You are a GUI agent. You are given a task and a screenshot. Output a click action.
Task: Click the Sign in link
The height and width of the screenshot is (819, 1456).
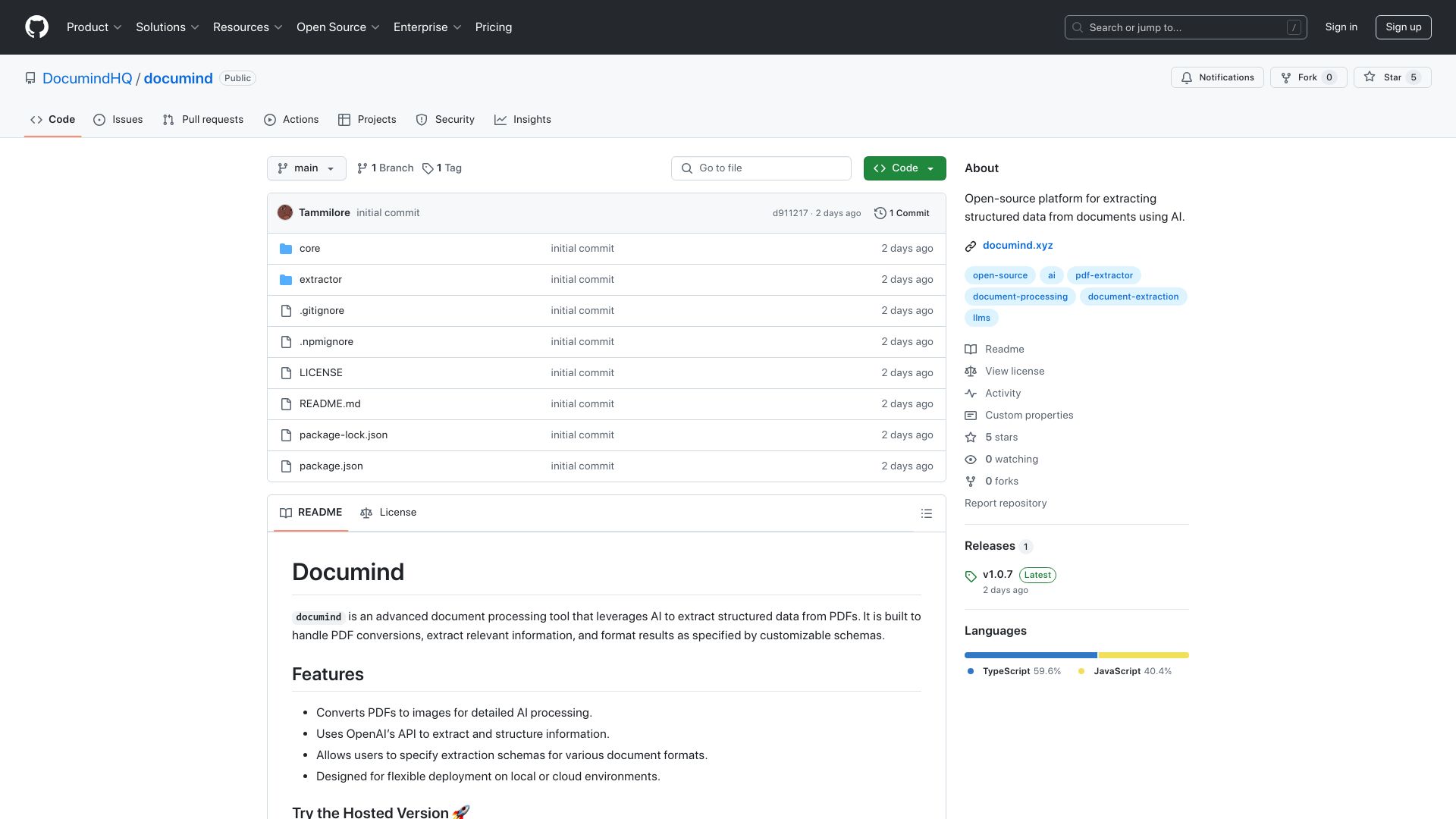1341,27
